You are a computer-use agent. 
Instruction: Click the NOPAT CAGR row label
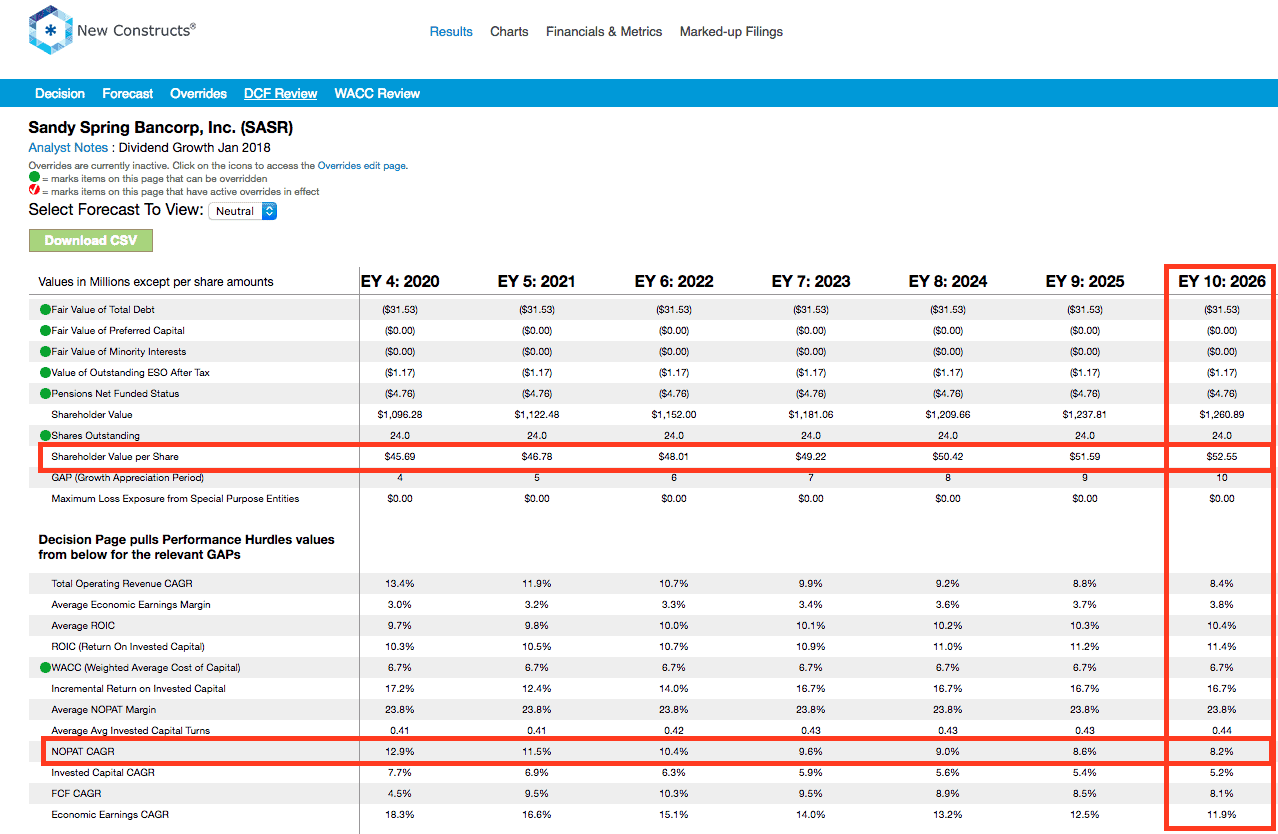click(82, 752)
